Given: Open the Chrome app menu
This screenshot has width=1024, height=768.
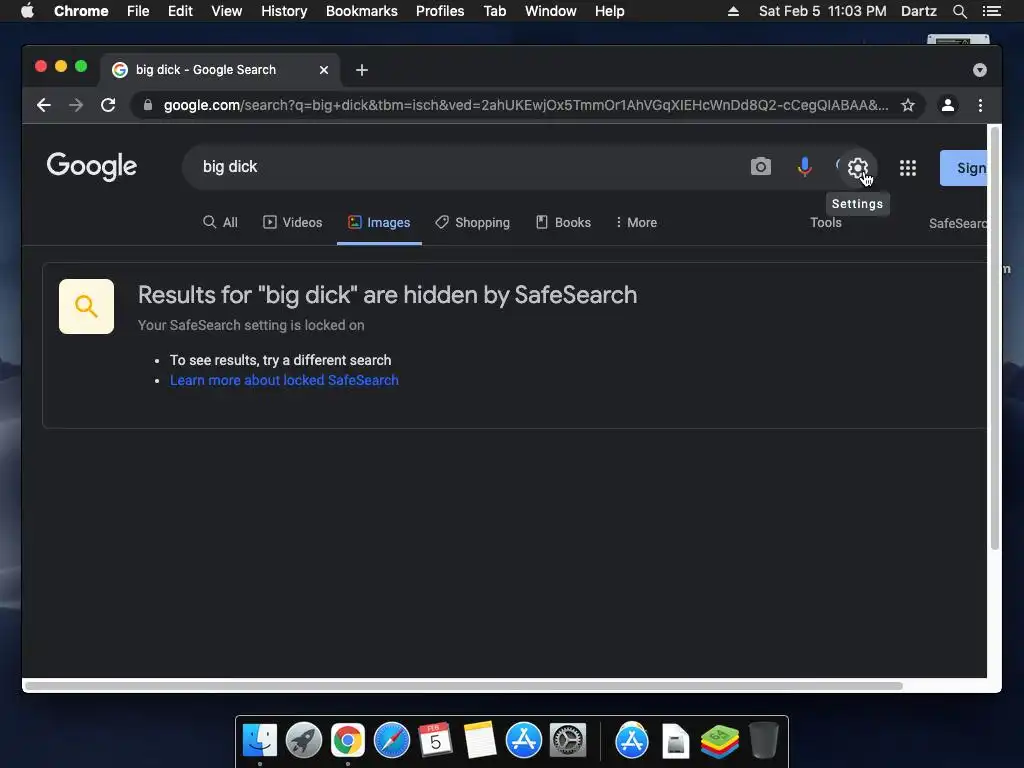Looking at the screenshot, I should tap(81, 11).
